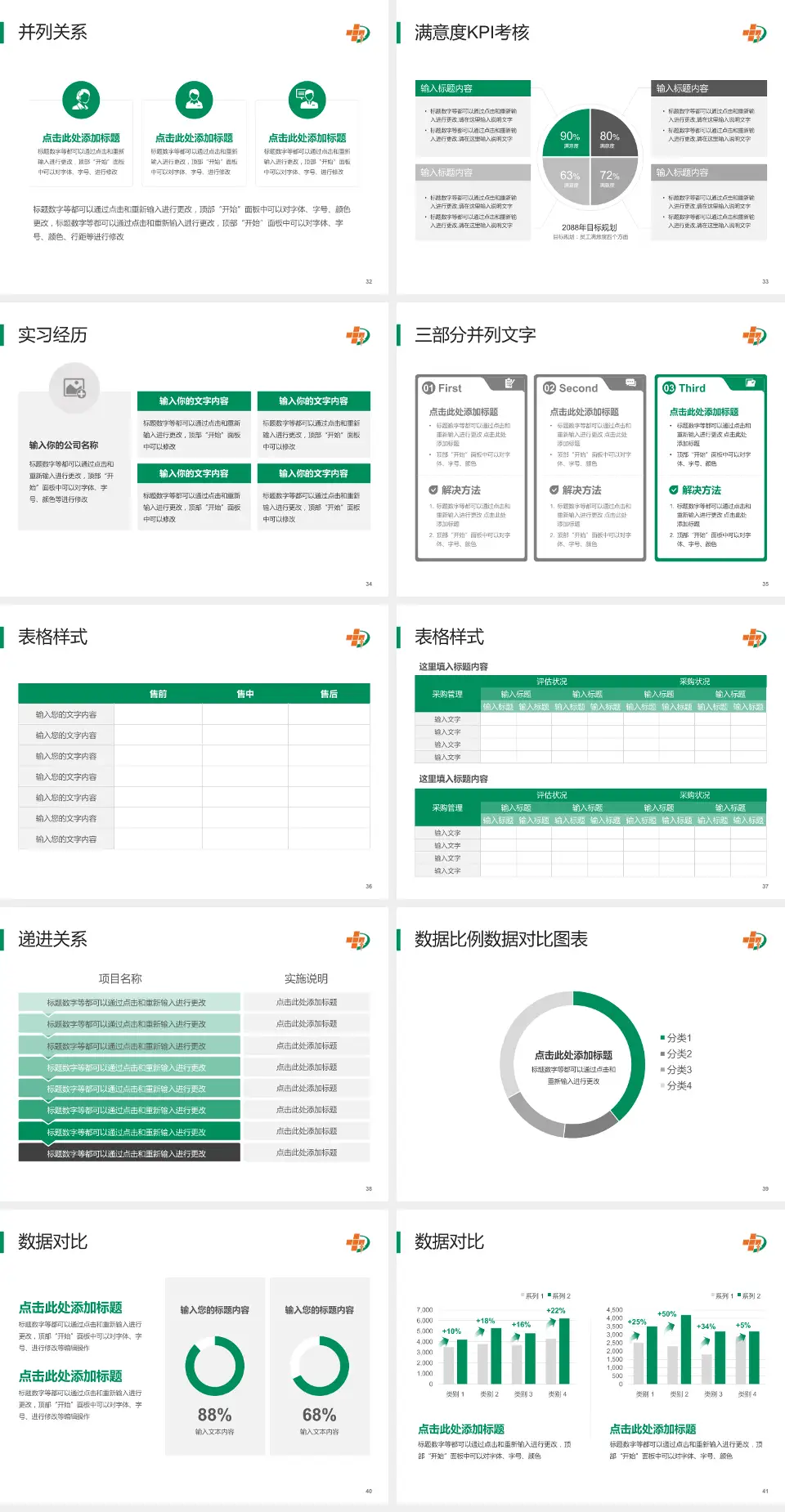Click the 68% donut progress chart
The image size is (785, 1512).
pos(319,1366)
